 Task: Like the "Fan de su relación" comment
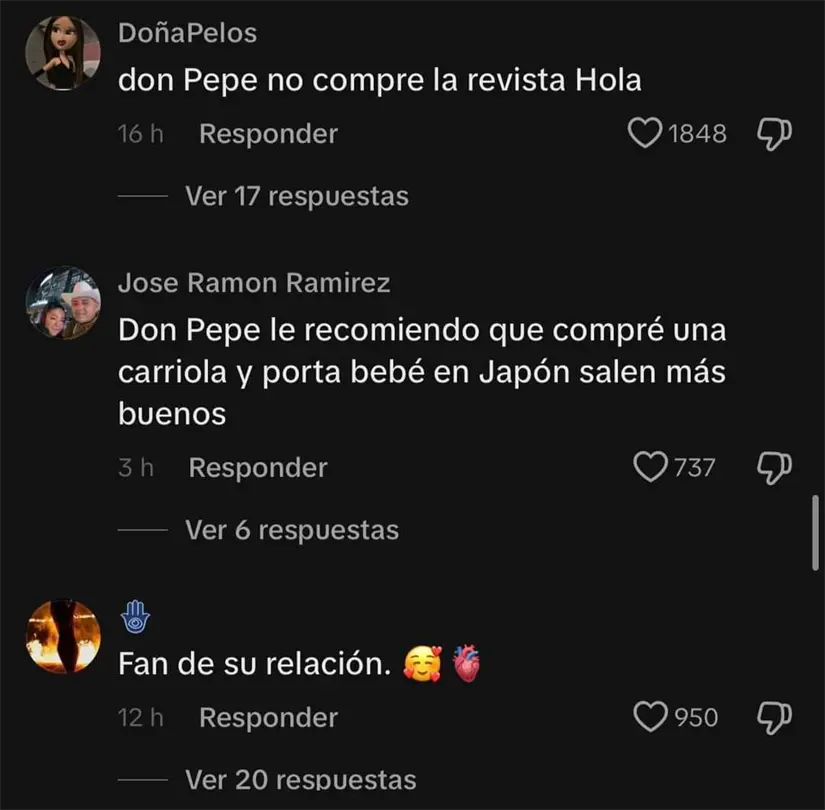tap(652, 716)
